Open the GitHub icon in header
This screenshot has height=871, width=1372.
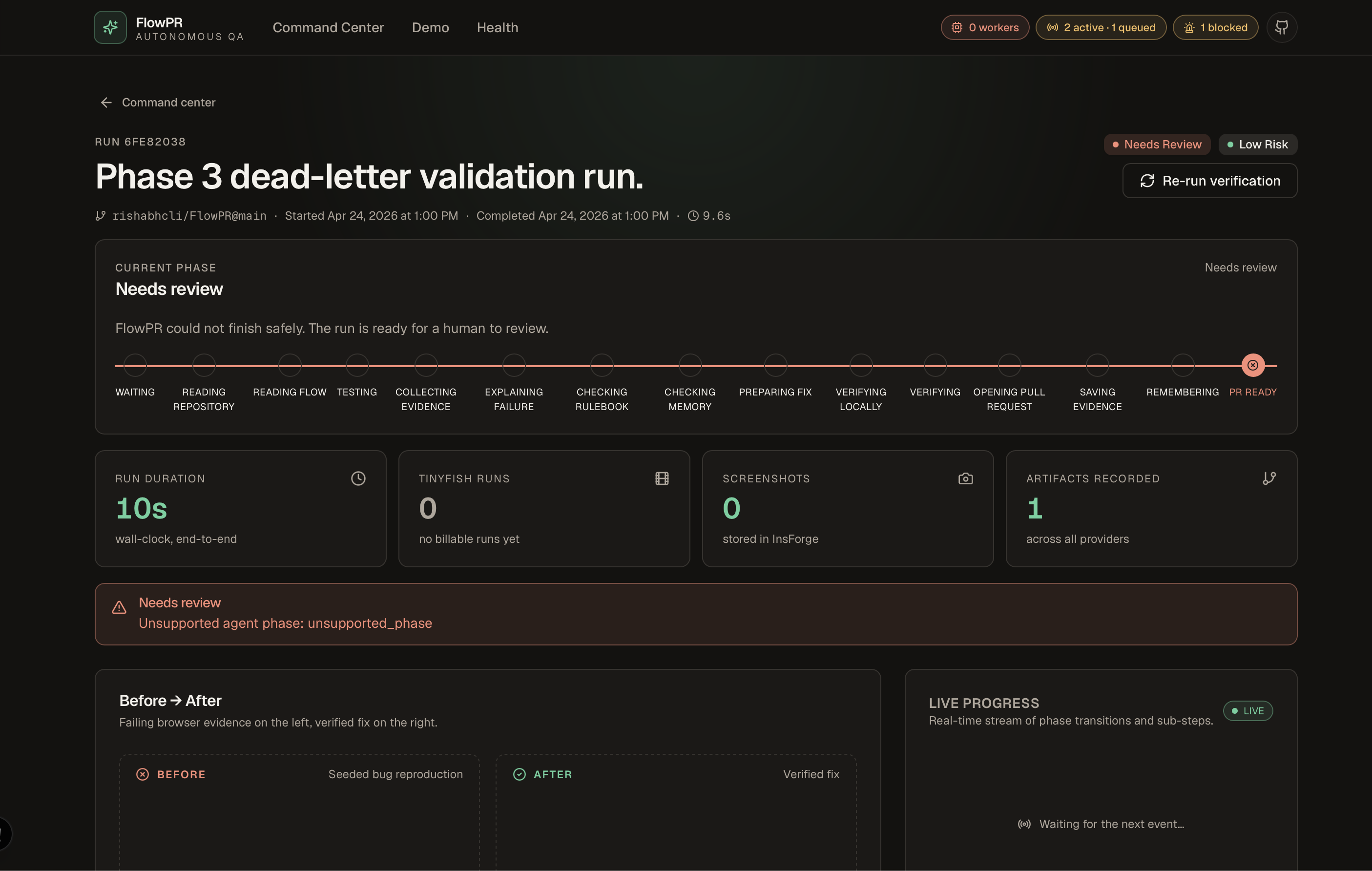(1281, 27)
